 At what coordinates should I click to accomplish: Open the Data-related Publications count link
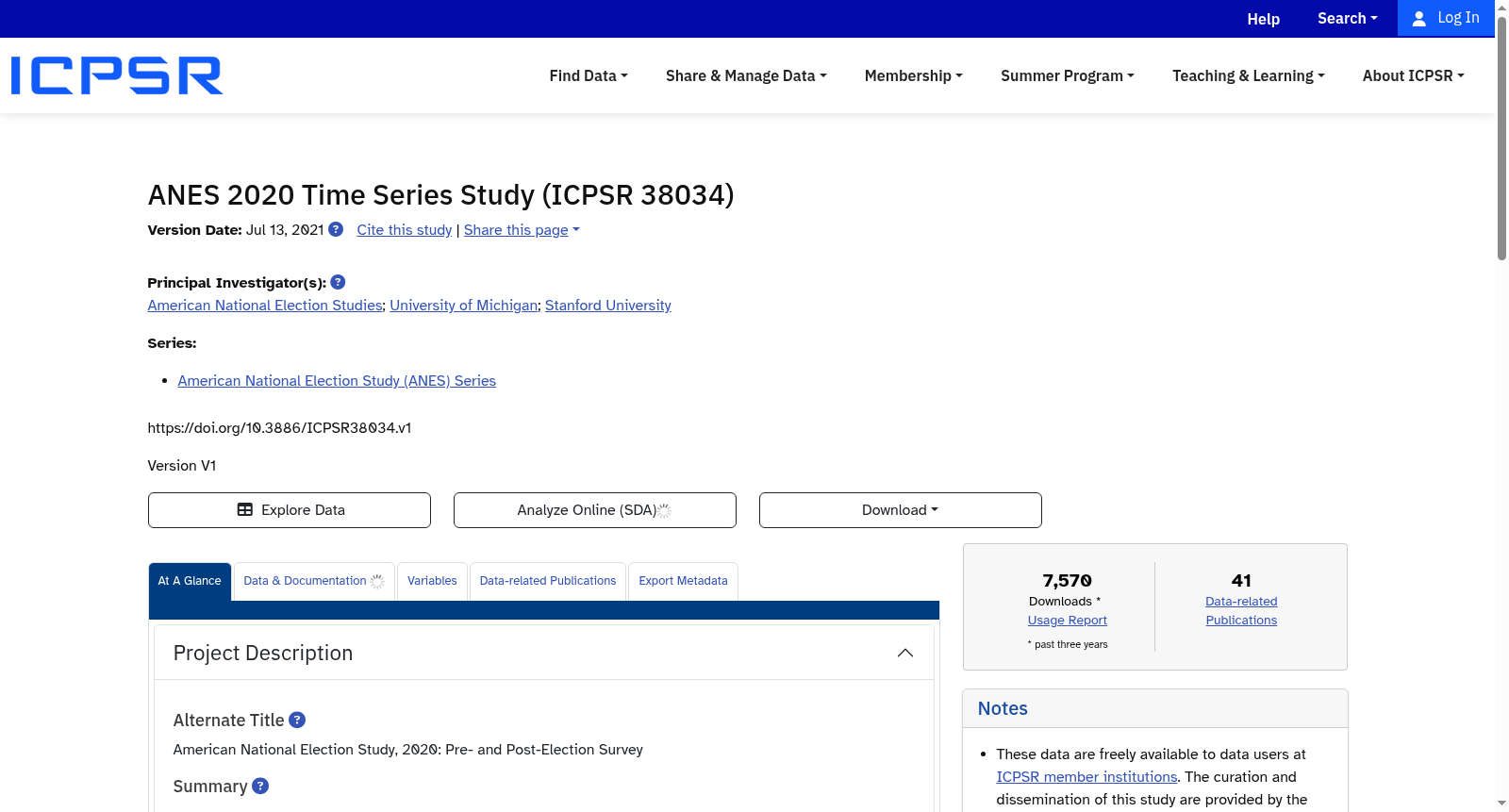[x=1241, y=611]
